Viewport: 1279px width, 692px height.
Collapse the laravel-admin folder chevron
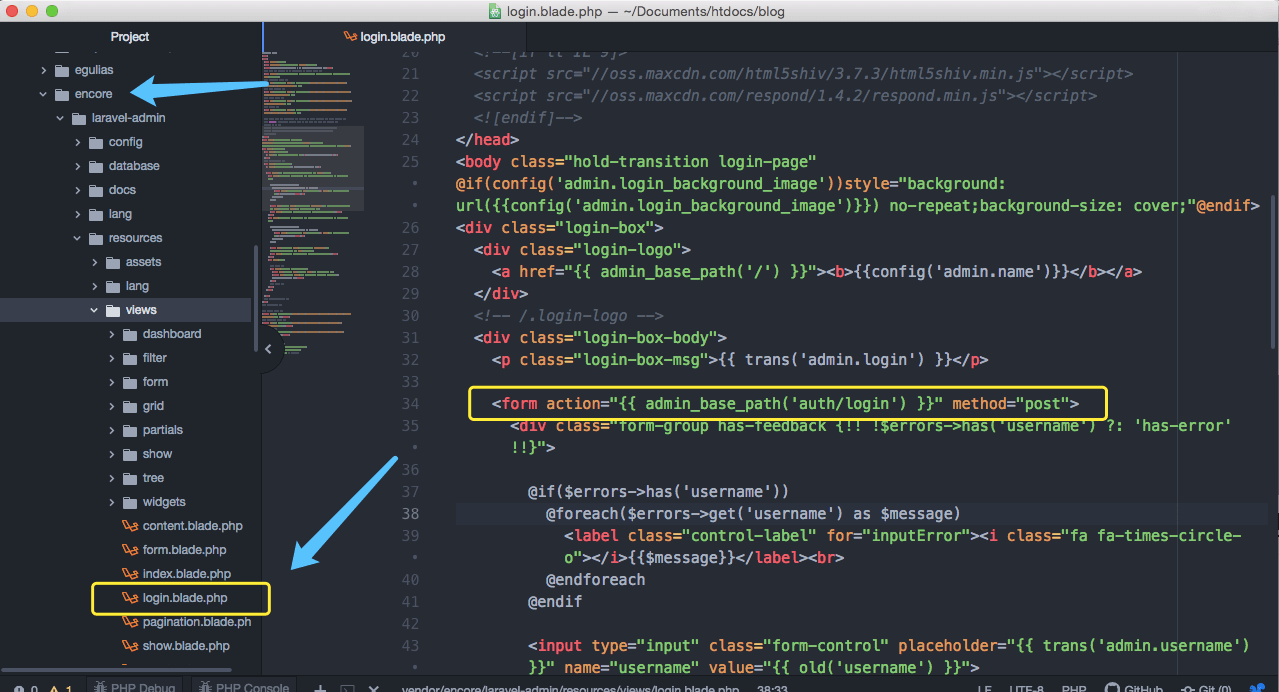point(60,118)
